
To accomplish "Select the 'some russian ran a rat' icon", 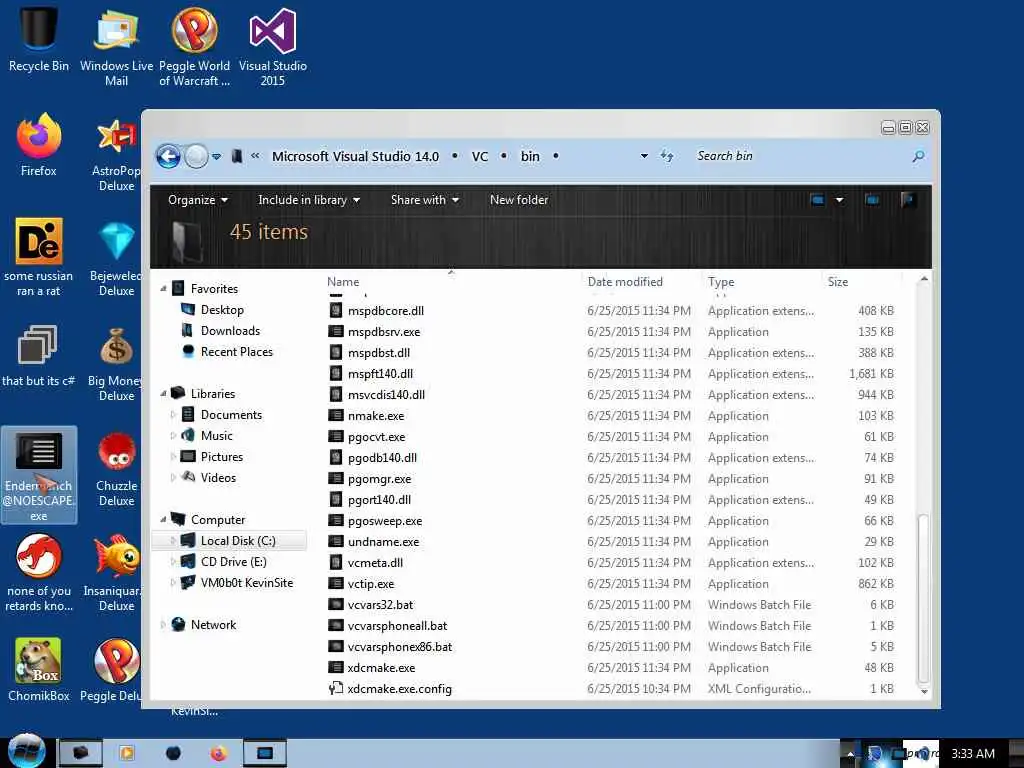I will coord(39,257).
